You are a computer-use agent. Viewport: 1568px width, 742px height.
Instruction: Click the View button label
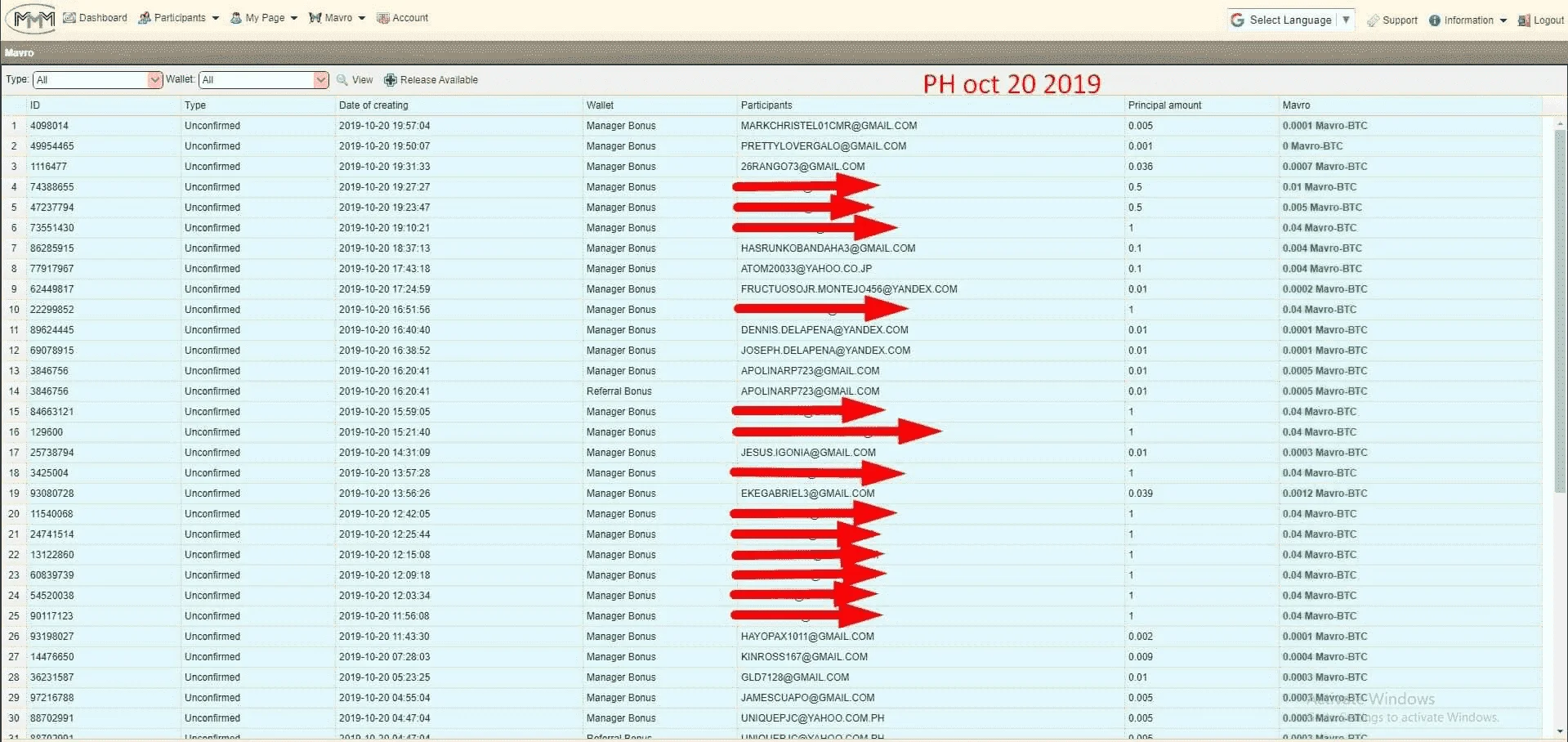(362, 80)
